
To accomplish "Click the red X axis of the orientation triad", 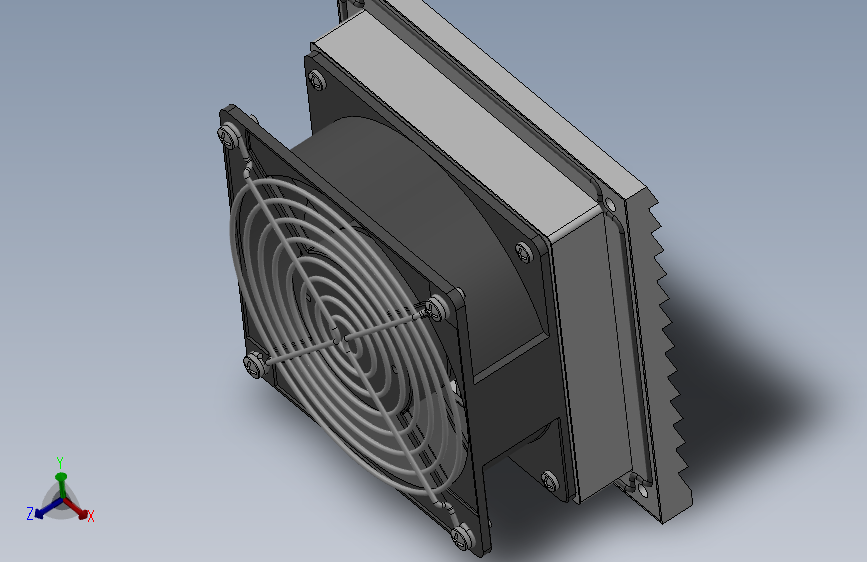I will coord(75,508).
